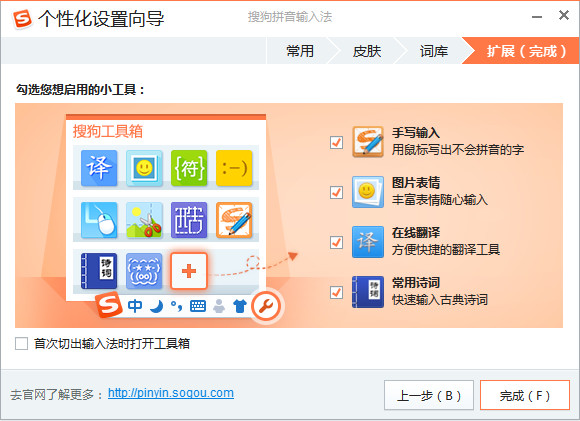Minimize the wizard window

537,17
